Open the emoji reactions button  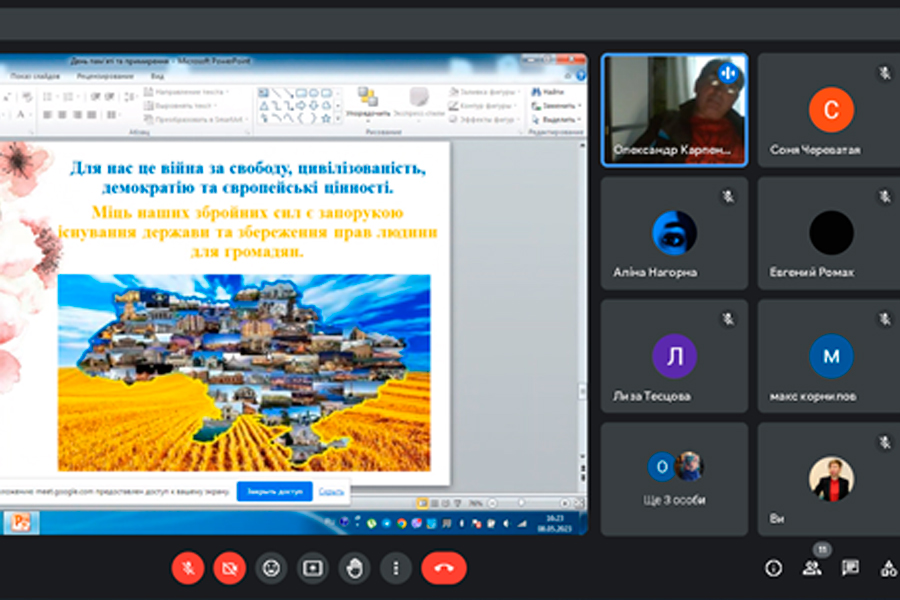point(271,568)
